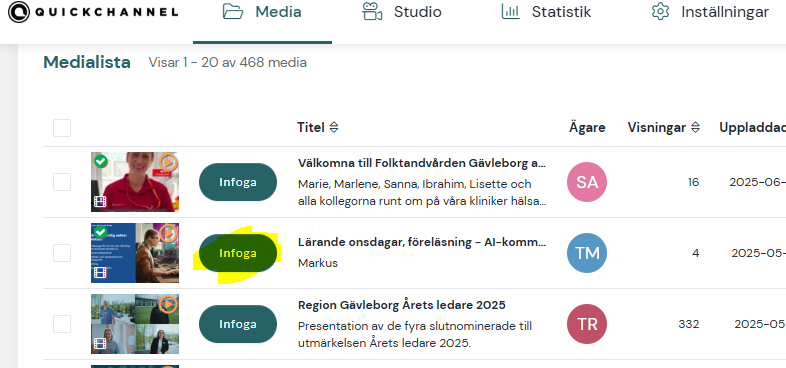Click the TR owner avatar
This screenshot has height=368, width=786.
586,324
